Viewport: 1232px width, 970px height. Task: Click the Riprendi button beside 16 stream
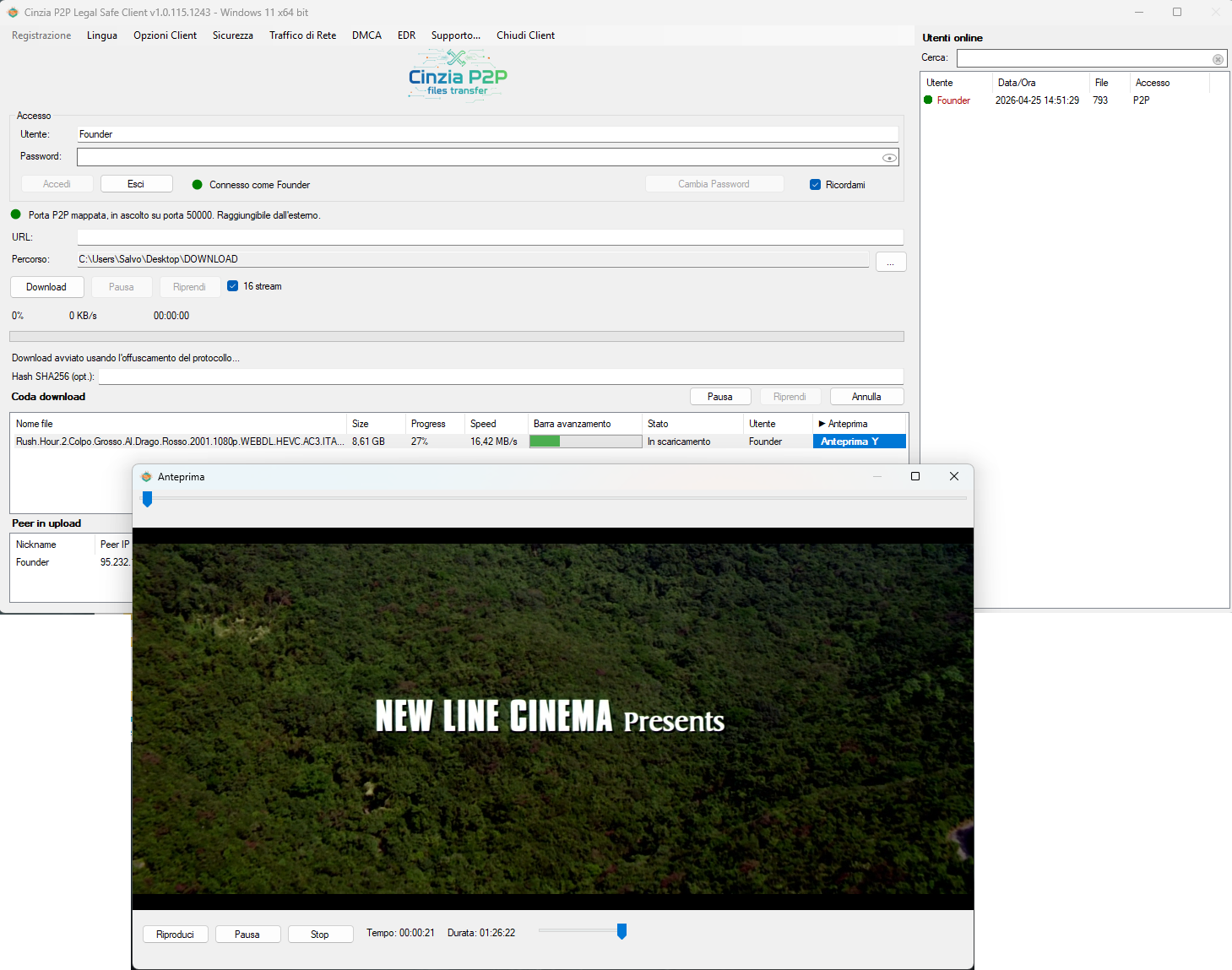(x=190, y=287)
